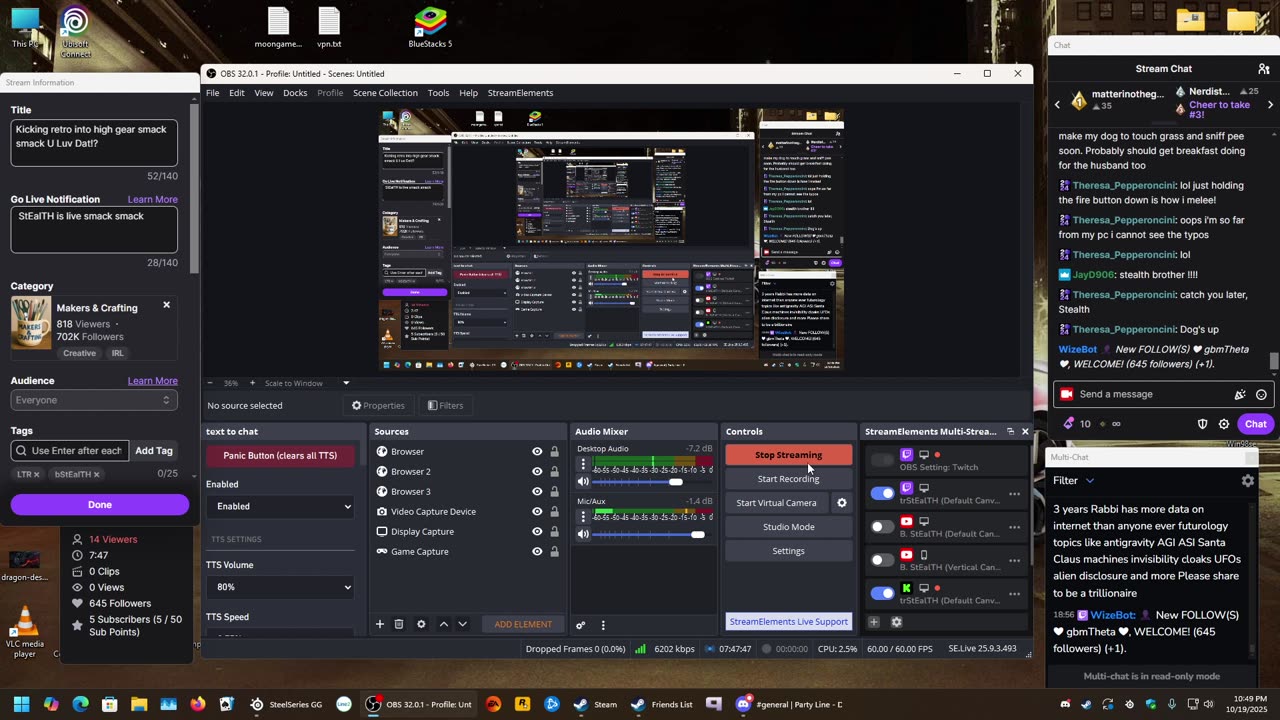The image size is (1280, 720).
Task: Remove the Makers & Crafting category
Action: click(166, 305)
